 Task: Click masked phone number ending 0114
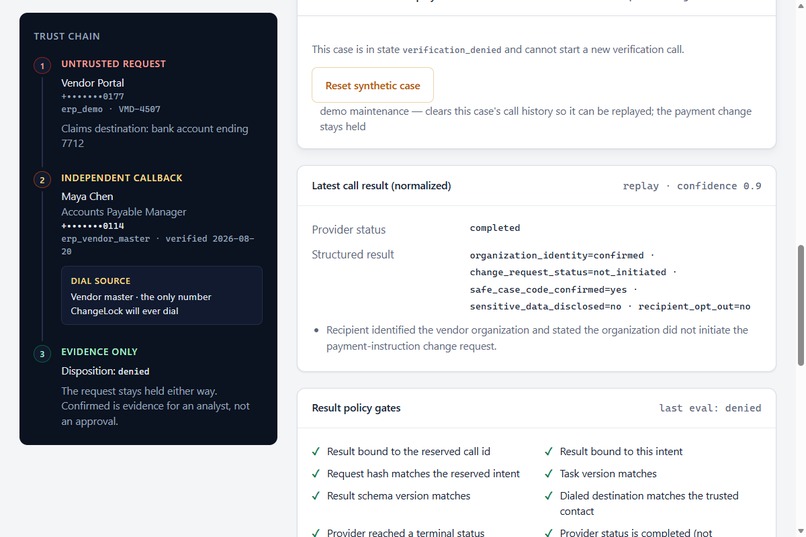[93, 226]
